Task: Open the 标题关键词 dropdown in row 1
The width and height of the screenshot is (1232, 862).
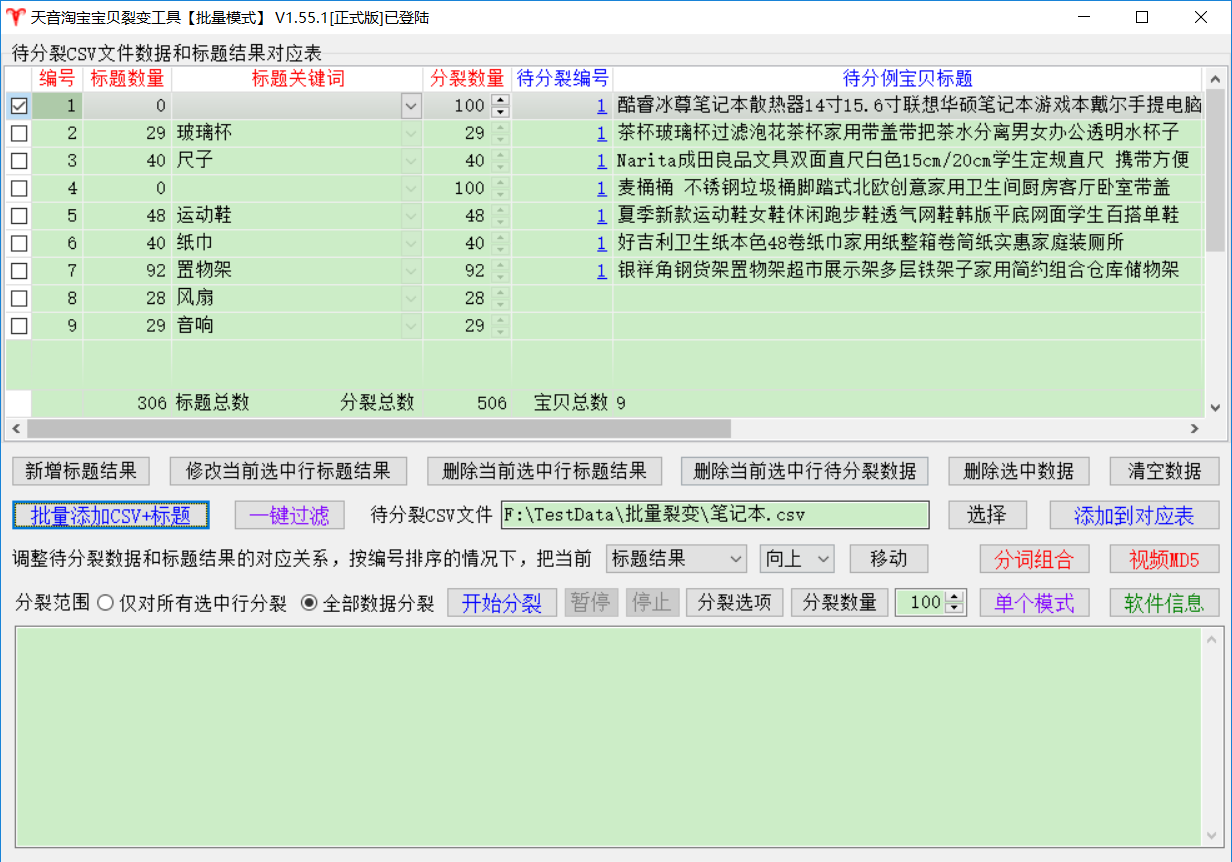Action: [x=410, y=106]
